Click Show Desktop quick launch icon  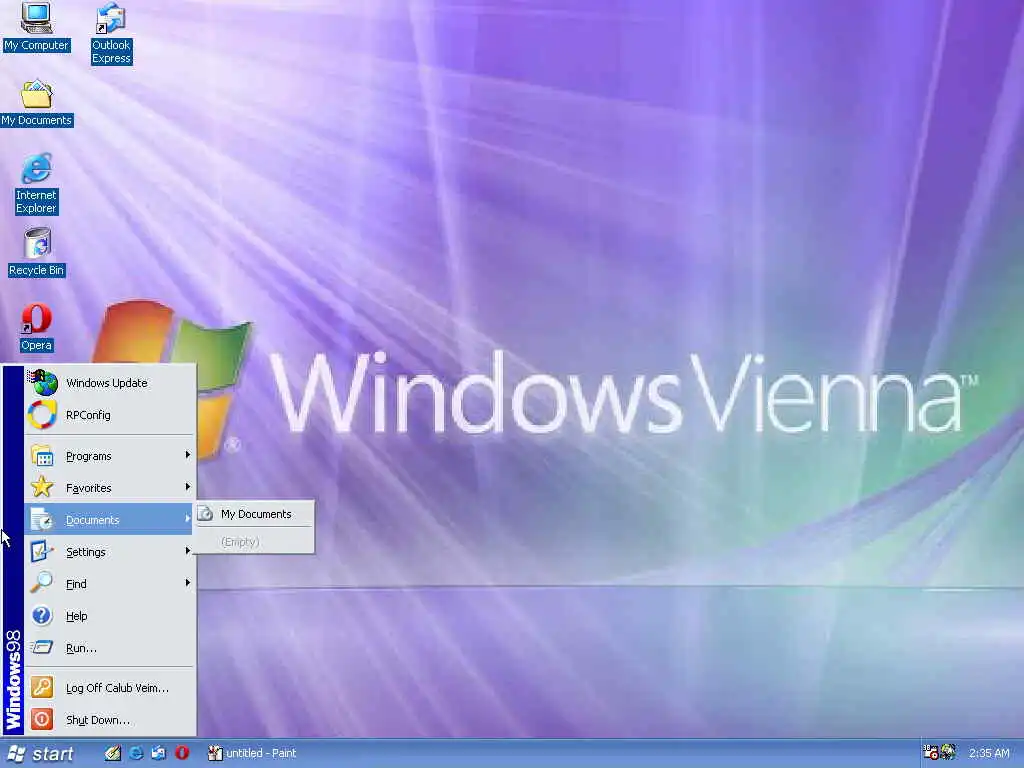113,753
